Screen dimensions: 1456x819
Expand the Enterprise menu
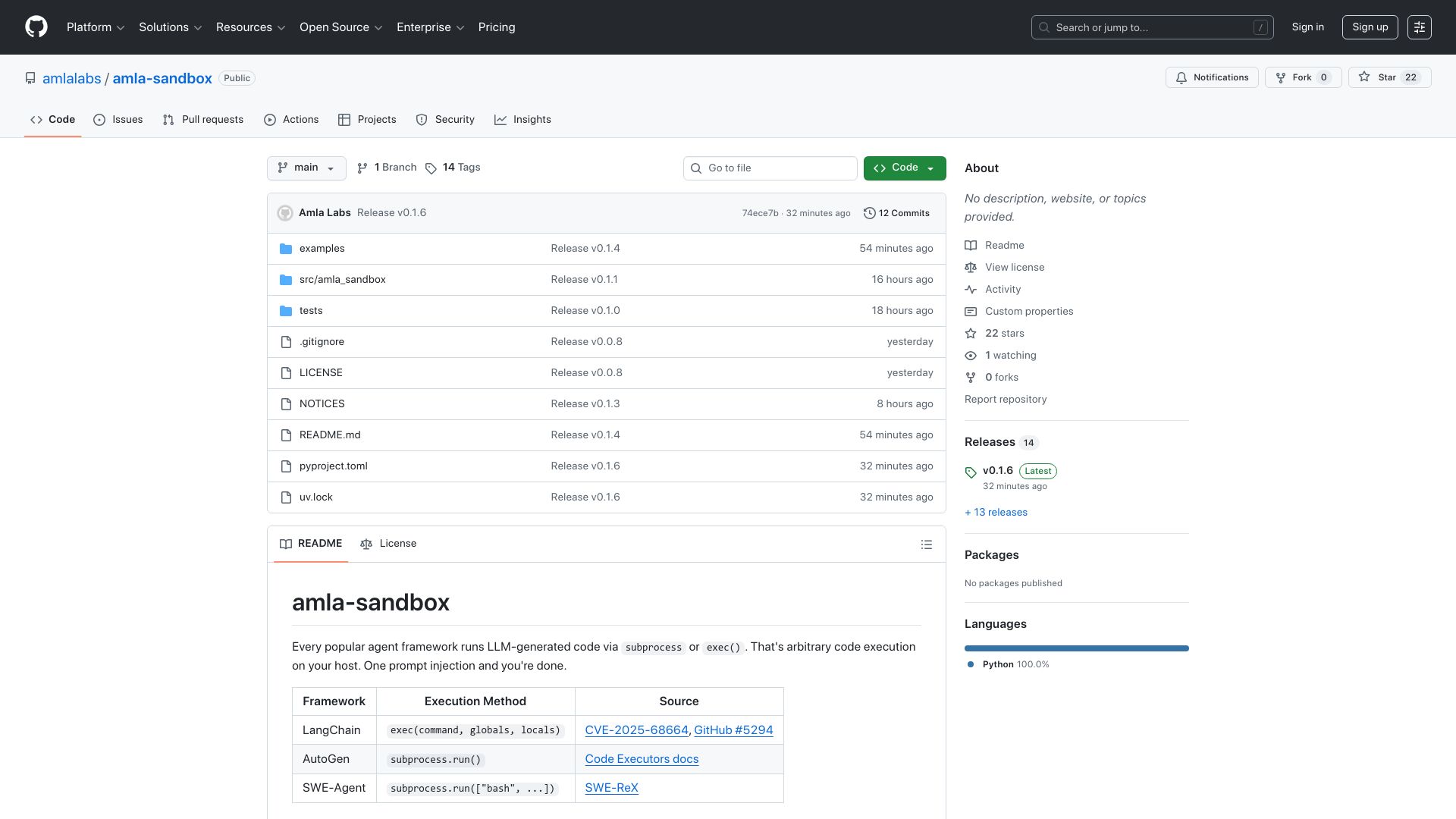(x=431, y=27)
